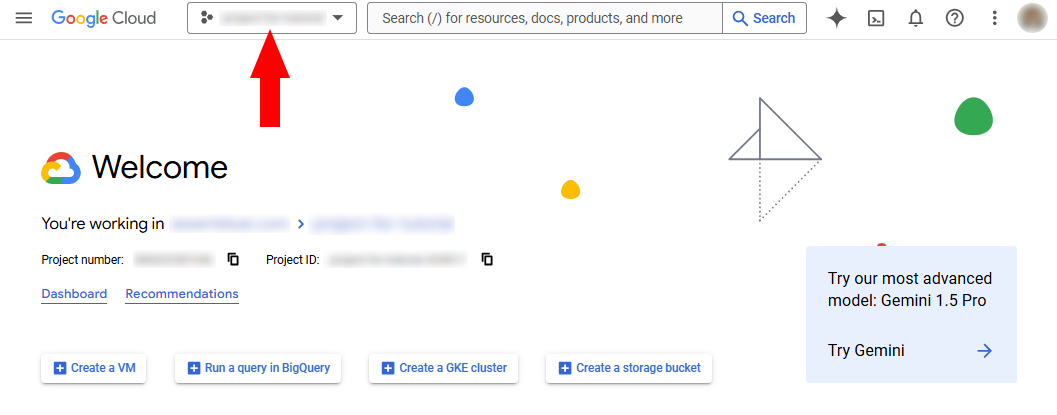Click the Create a VM button
1057x415 pixels.
[94, 368]
